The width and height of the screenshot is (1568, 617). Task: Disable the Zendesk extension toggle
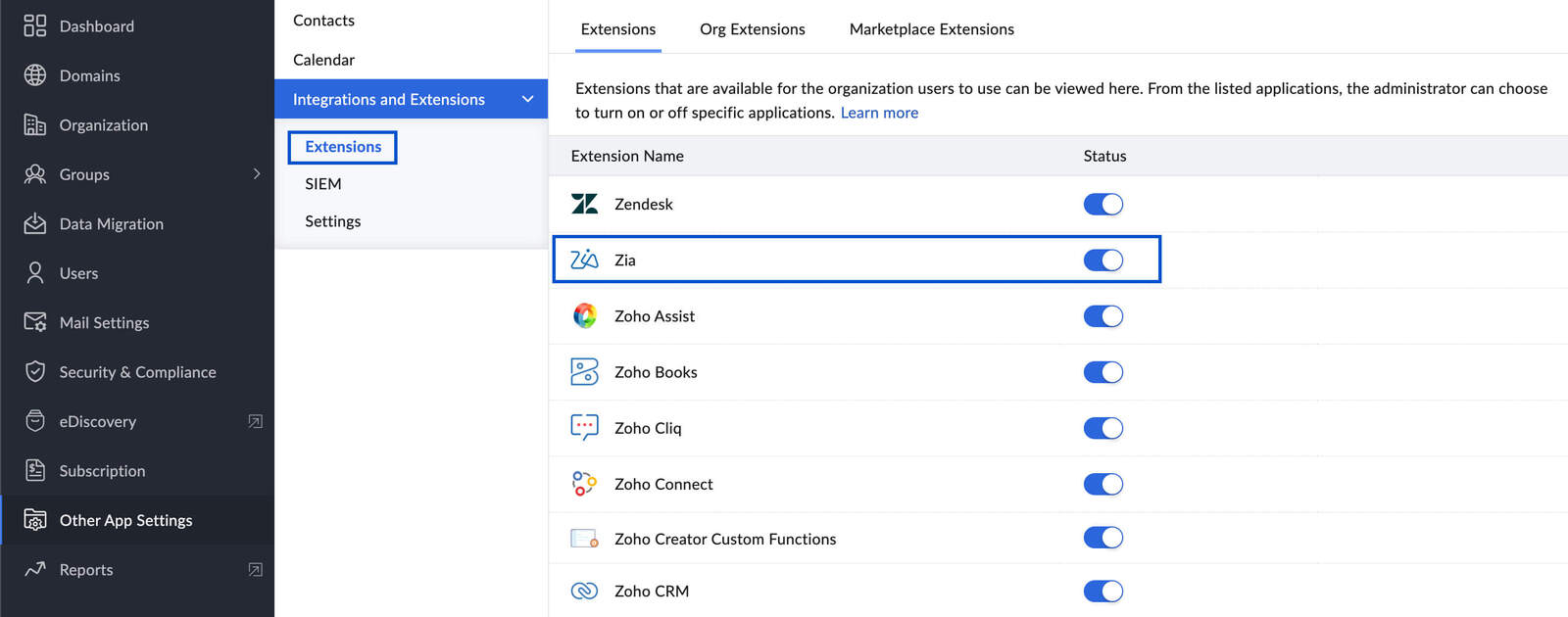coord(1103,204)
